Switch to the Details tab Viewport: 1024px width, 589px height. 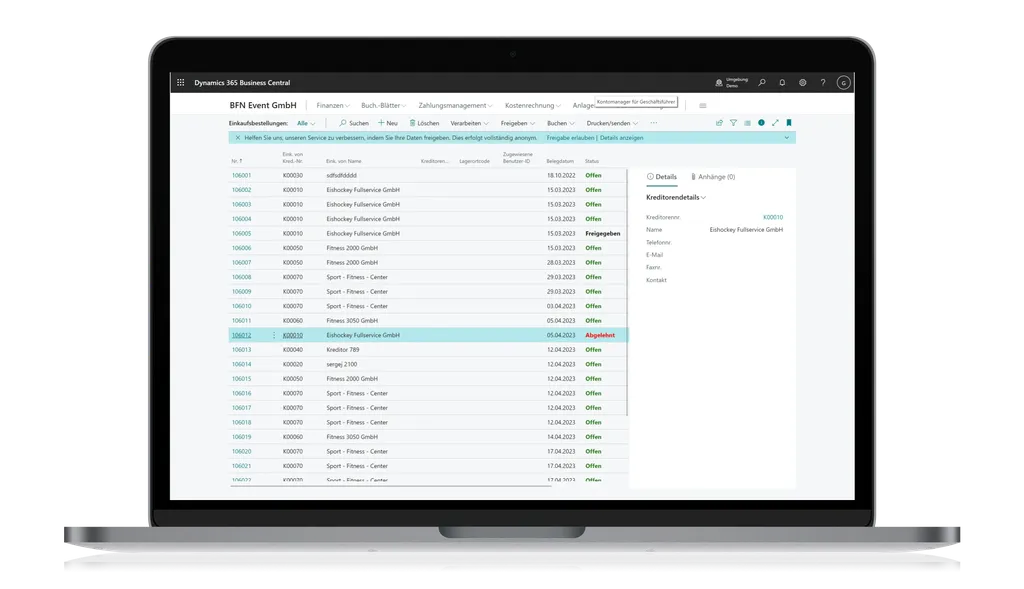coord(662,177)
